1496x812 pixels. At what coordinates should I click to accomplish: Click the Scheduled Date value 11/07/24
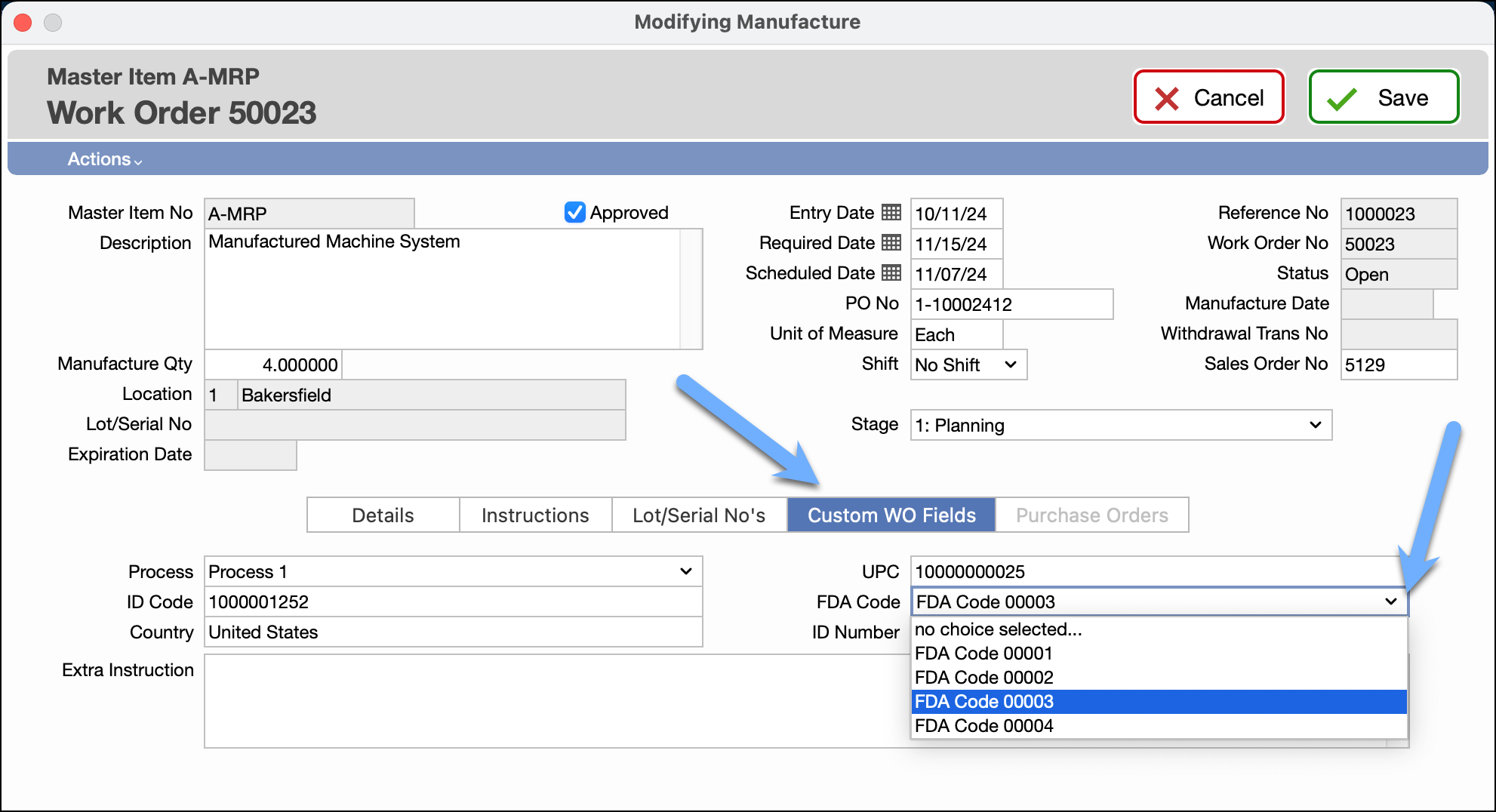pyautogui.click(x=956, y=274)
